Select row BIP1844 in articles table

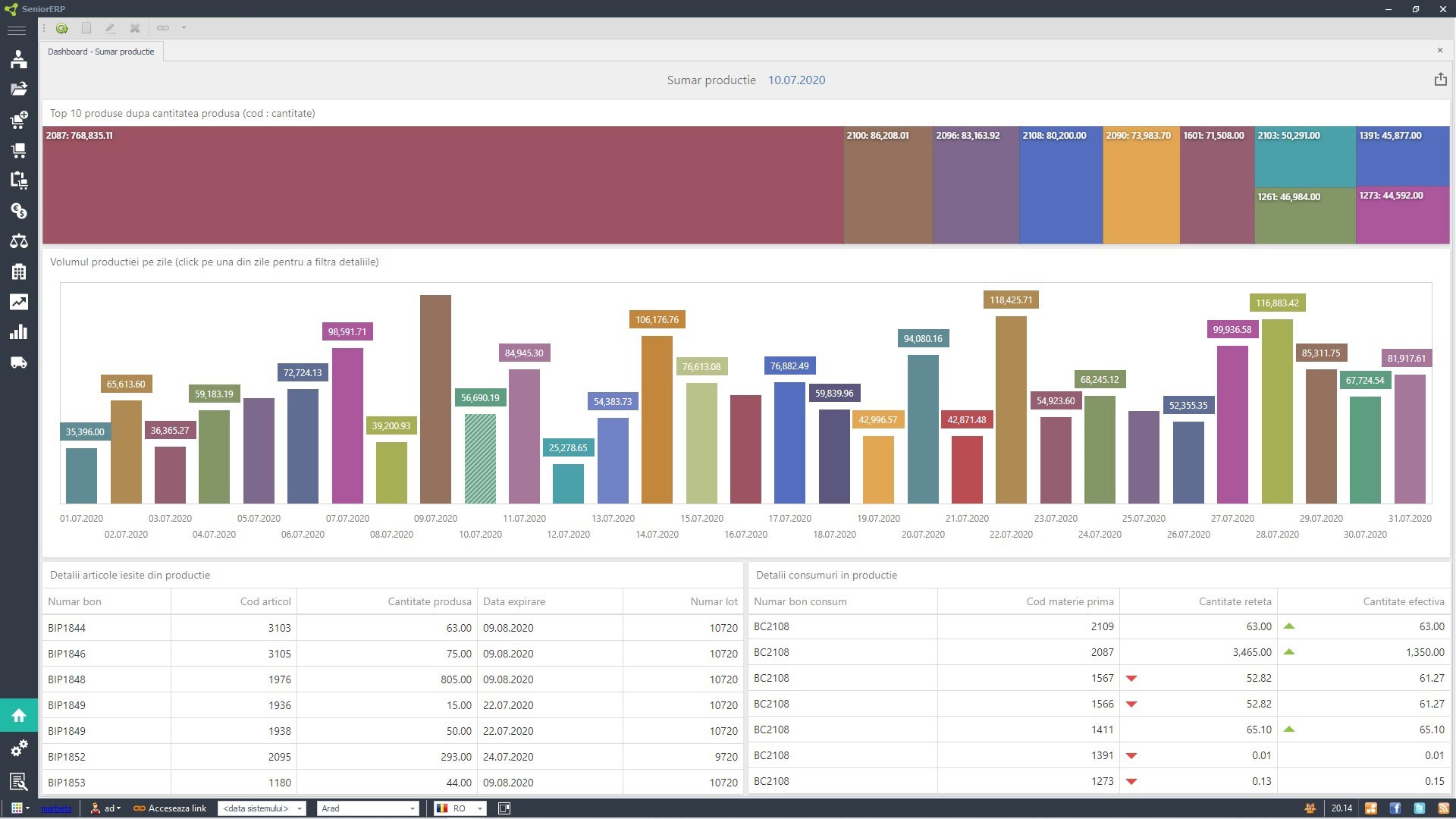(x=393, y=628)
